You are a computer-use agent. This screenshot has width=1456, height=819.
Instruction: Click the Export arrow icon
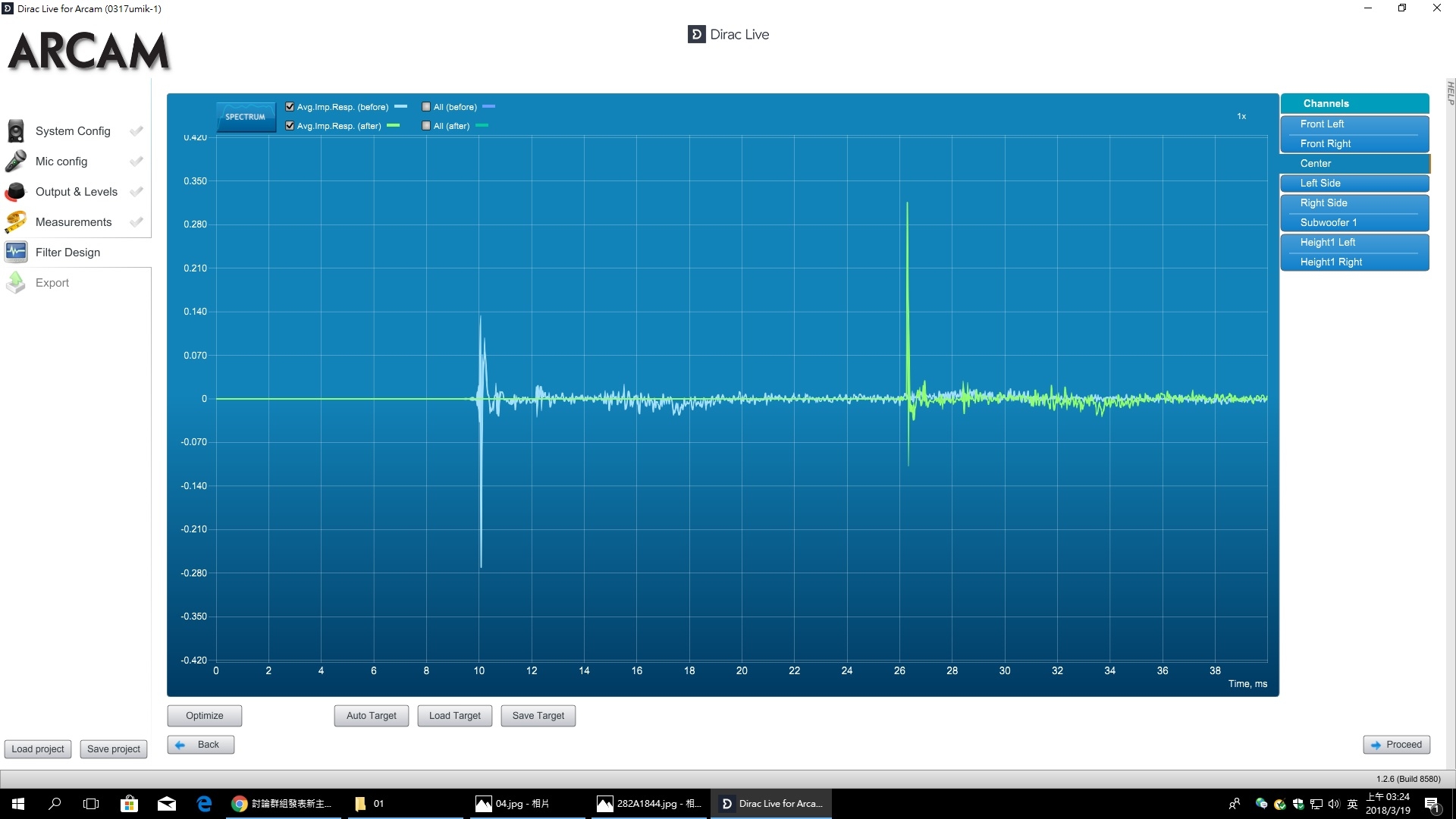(x=15, y=282)
